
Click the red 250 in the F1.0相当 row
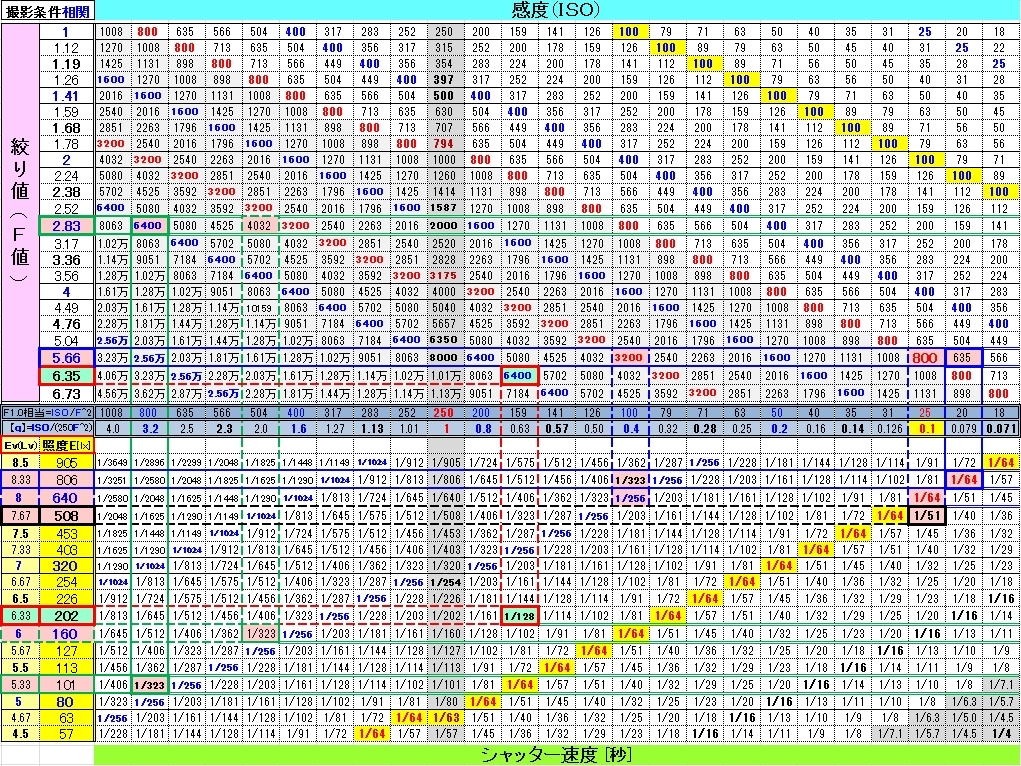click(444, 413)
